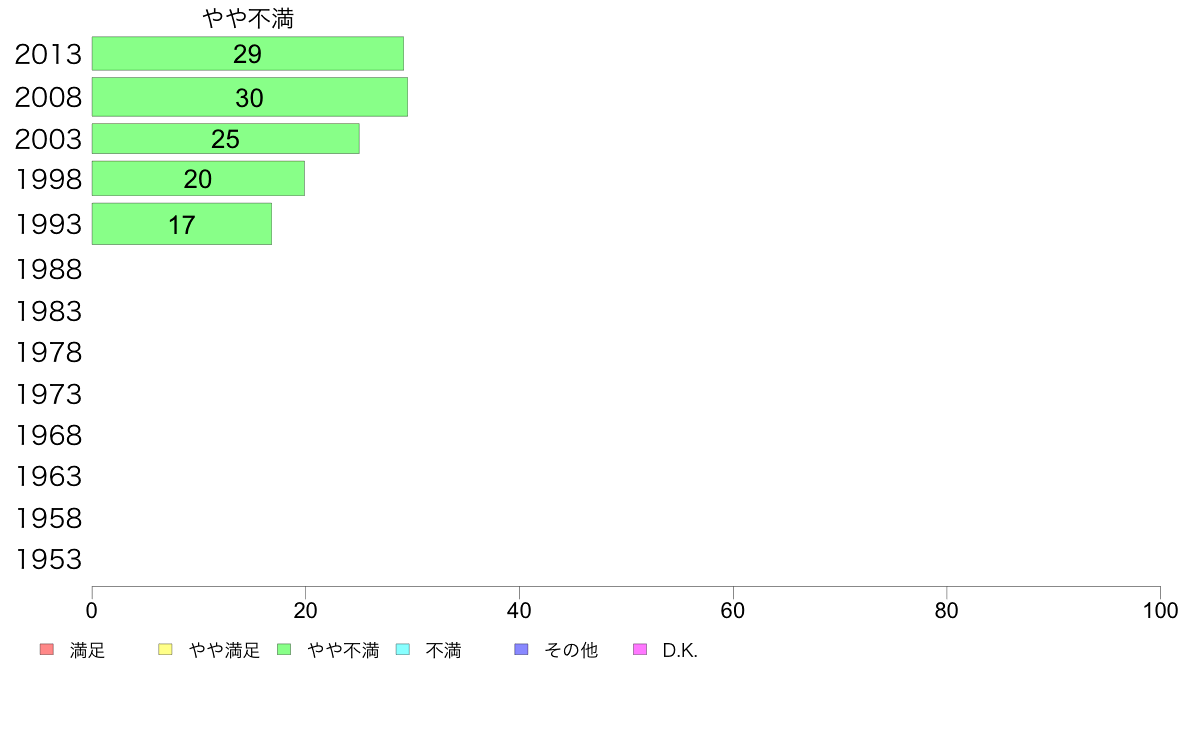This screenshot has width=1188, height=736.
Task: Click the blue その他 legend swatch
Action: [x=521, y=650]
